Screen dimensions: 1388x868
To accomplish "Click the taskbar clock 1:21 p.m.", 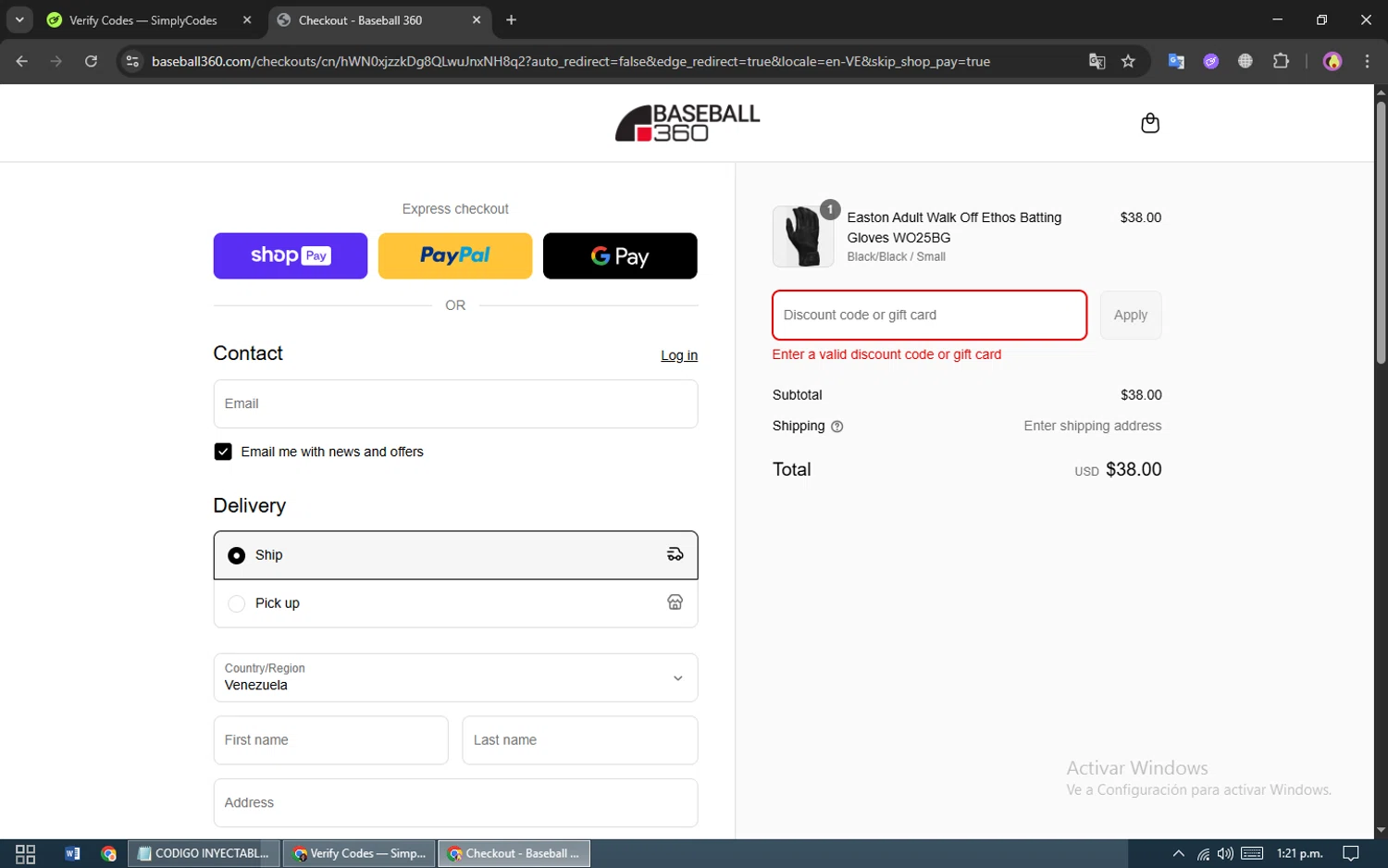I will click(1299, 853).
